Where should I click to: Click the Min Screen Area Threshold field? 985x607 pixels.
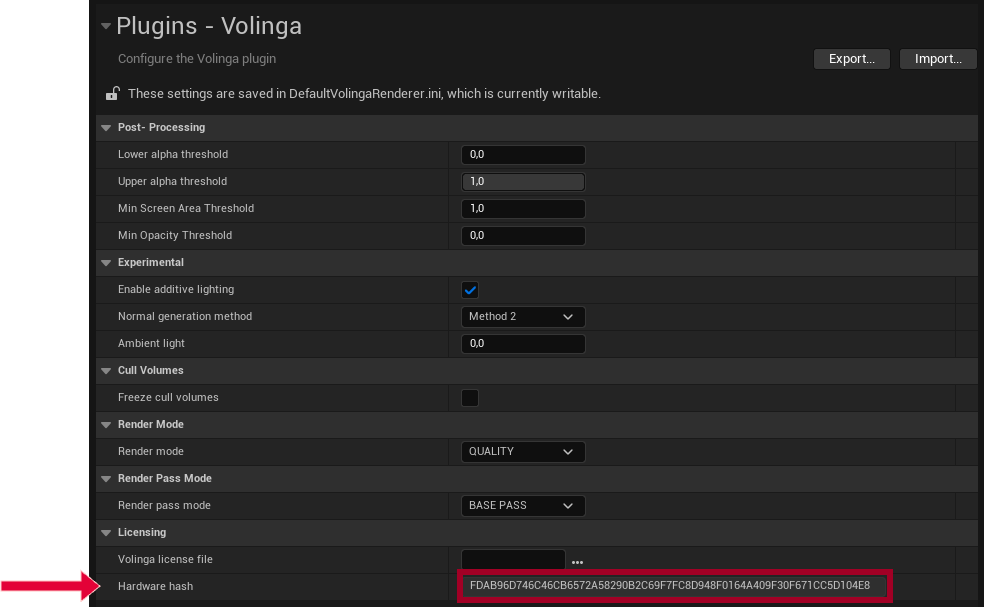pyautogui.click(x=523, y=209)
